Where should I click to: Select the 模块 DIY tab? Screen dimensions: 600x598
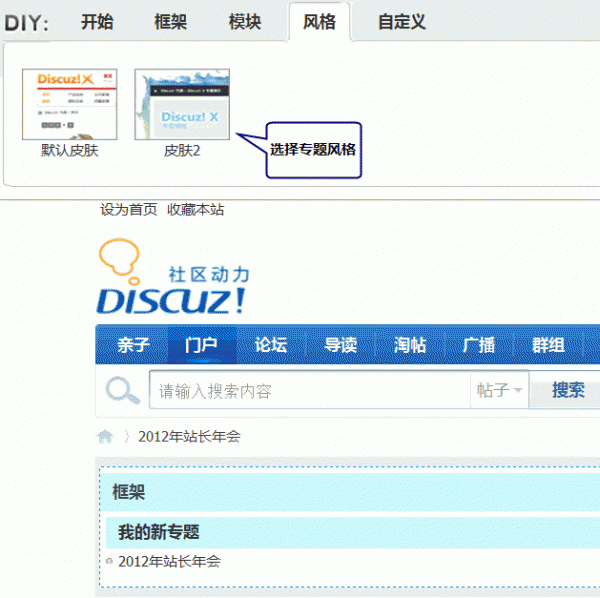(245, 22)
